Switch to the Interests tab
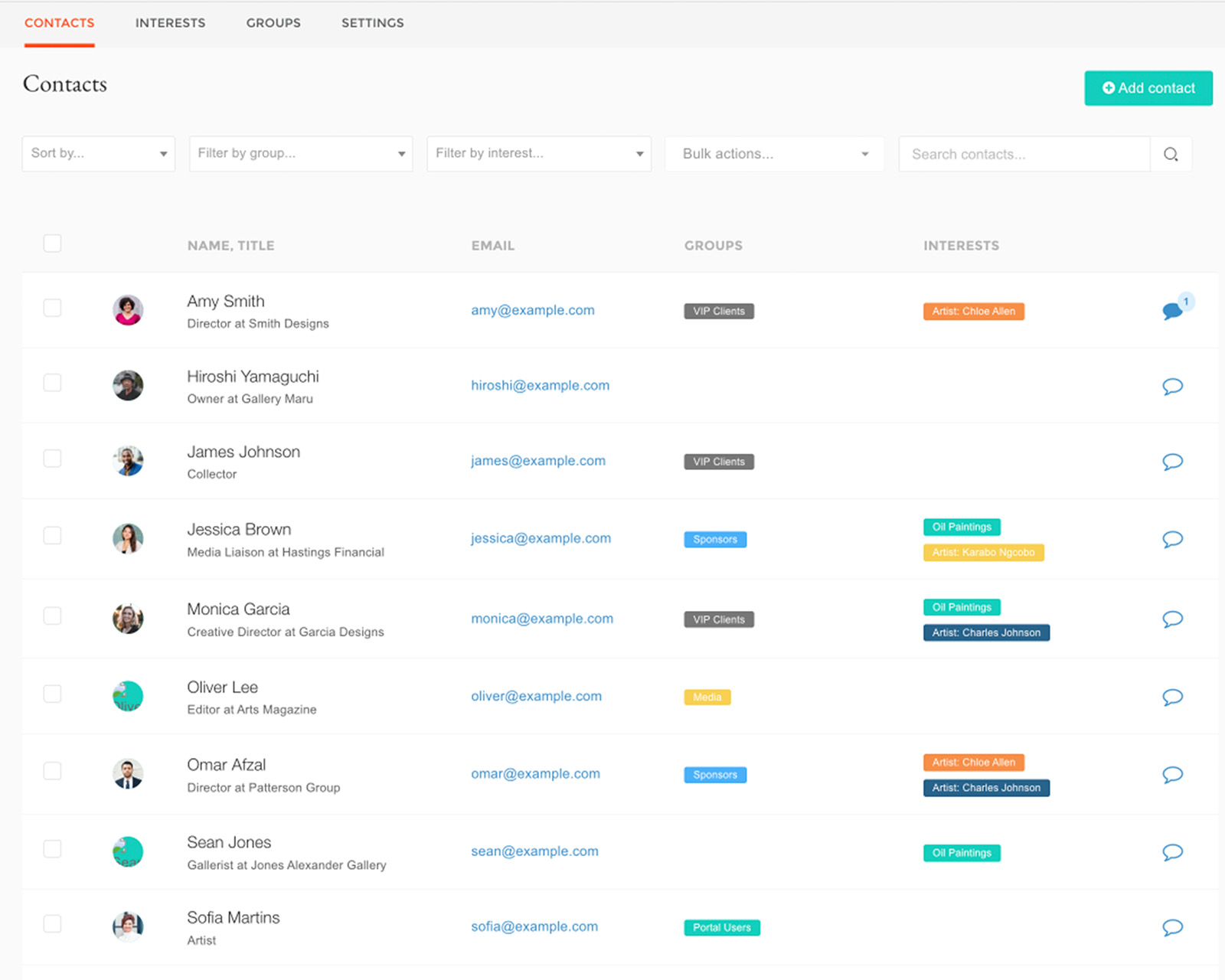 coord(170,23)
